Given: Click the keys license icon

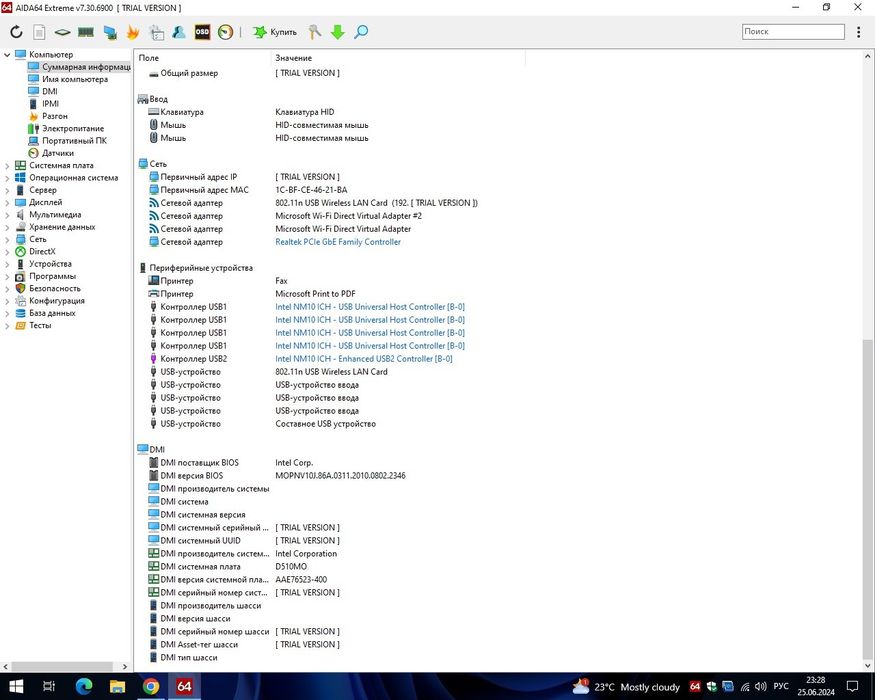Looking at the screenshot, I should pyautogui.click(x=315, y=32).
